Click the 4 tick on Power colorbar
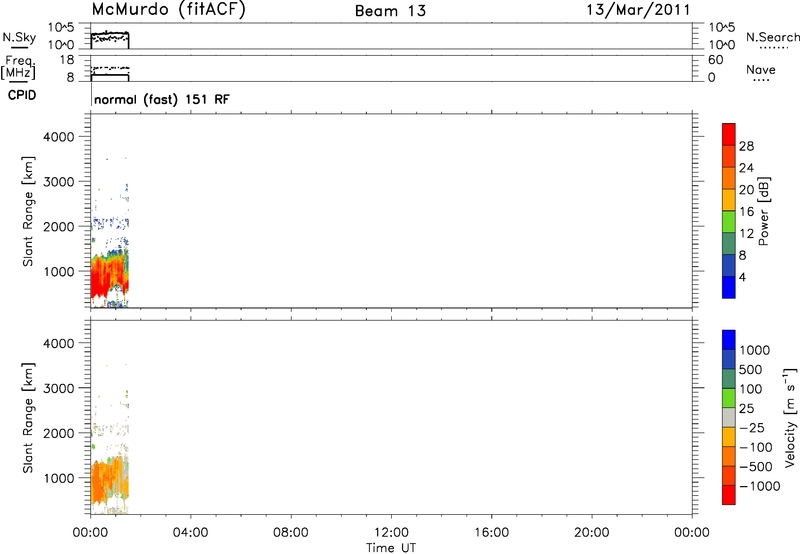 coord(742,277)
